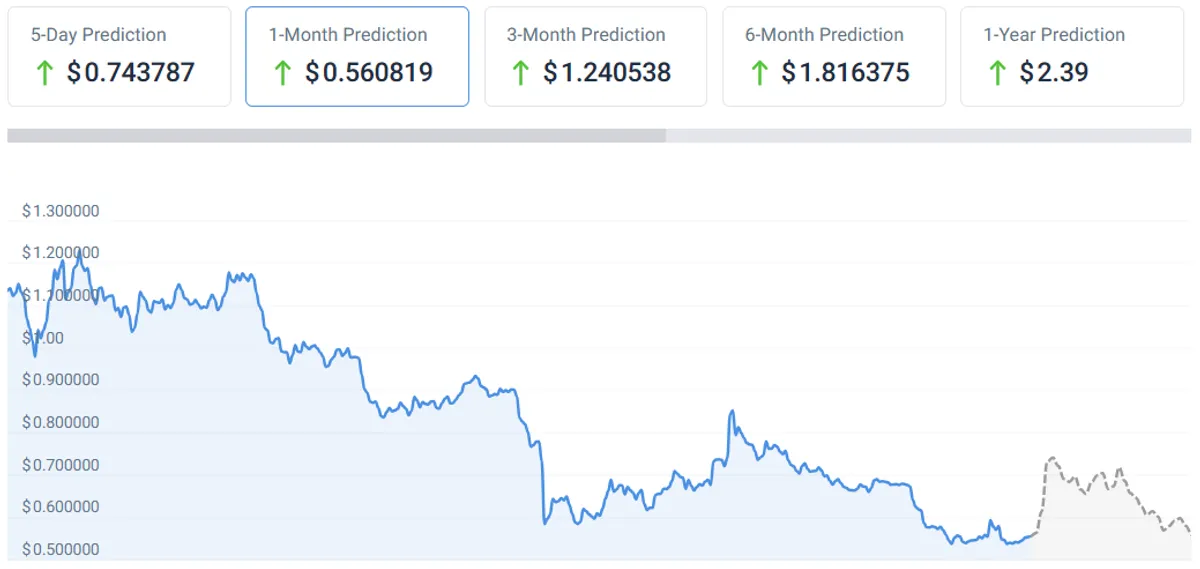
Task: Switch to the 6-Month Prediction card
Action: pyautogui.click(x=833, y=56)
